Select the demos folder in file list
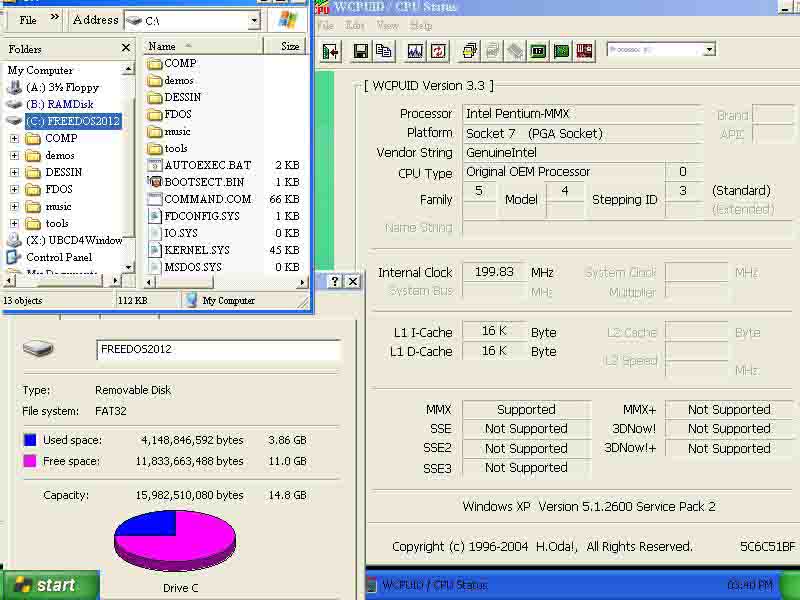Viewport: 800px width, 600px height. [x=170, y=80]
